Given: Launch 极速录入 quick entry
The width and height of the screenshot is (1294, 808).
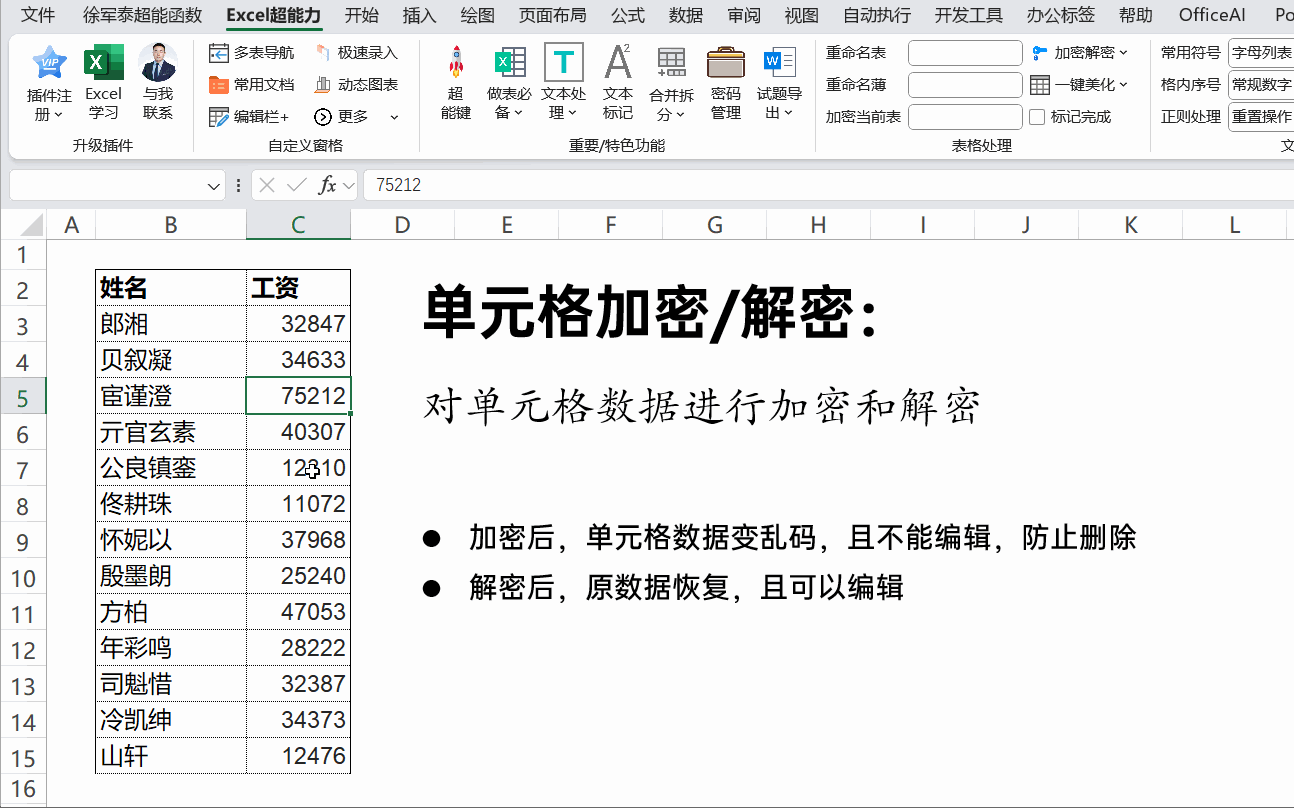Looking at the screenshot, I should click(355, 52).
